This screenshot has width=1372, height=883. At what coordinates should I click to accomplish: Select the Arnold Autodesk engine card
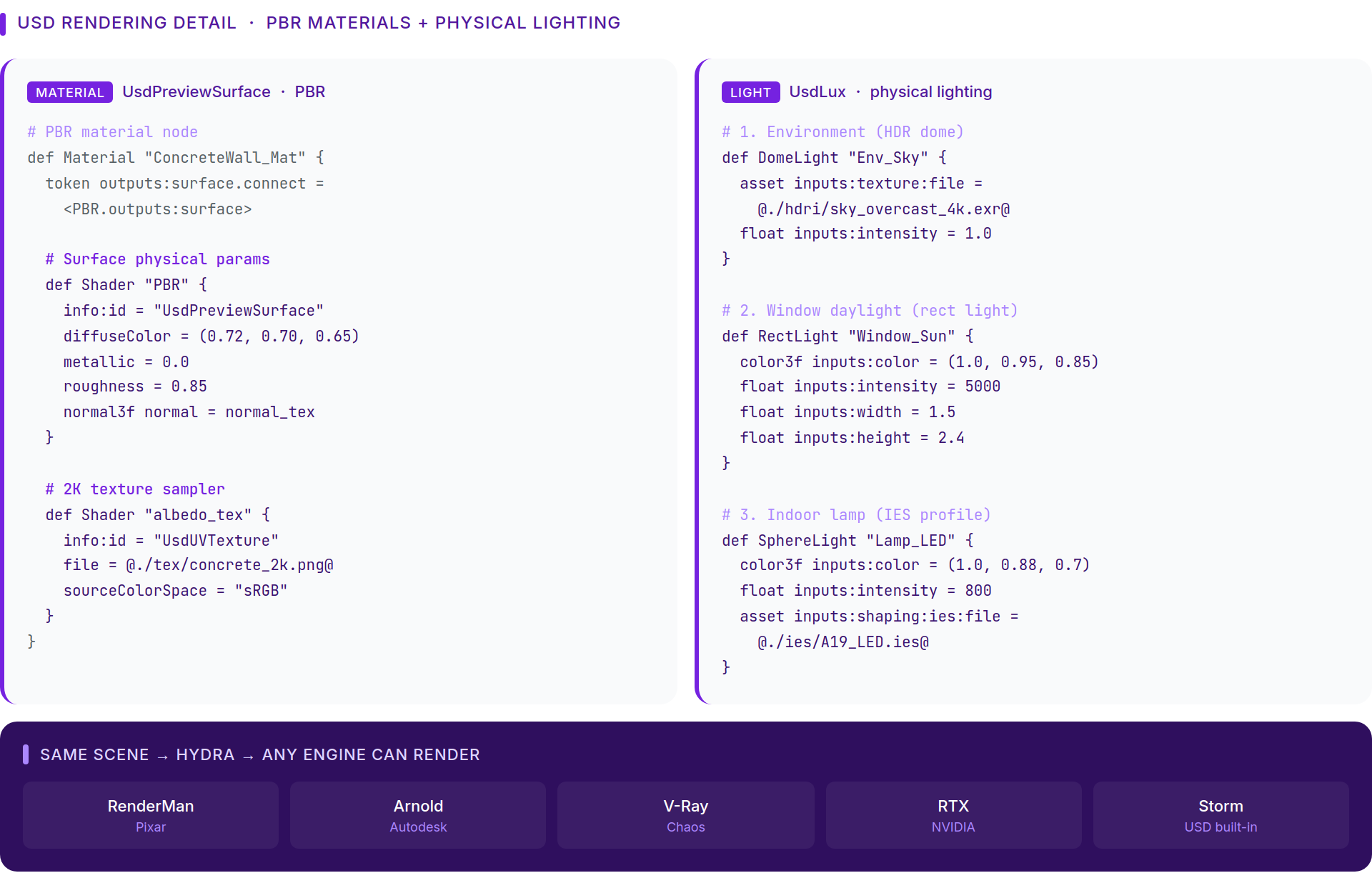point(418,815)
